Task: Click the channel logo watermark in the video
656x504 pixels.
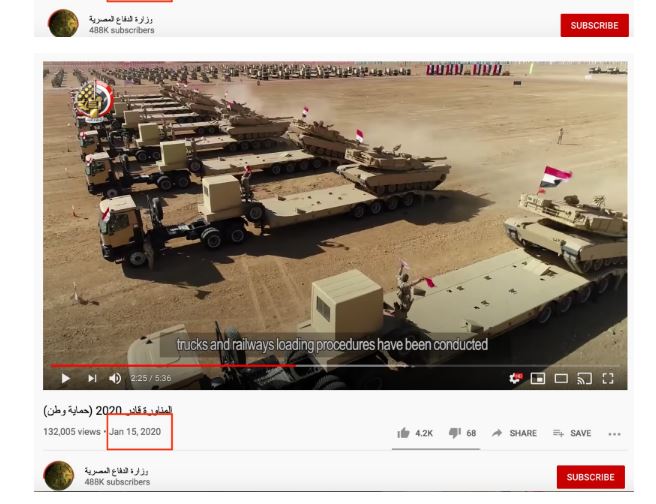Action: click(x=94, y=101)
